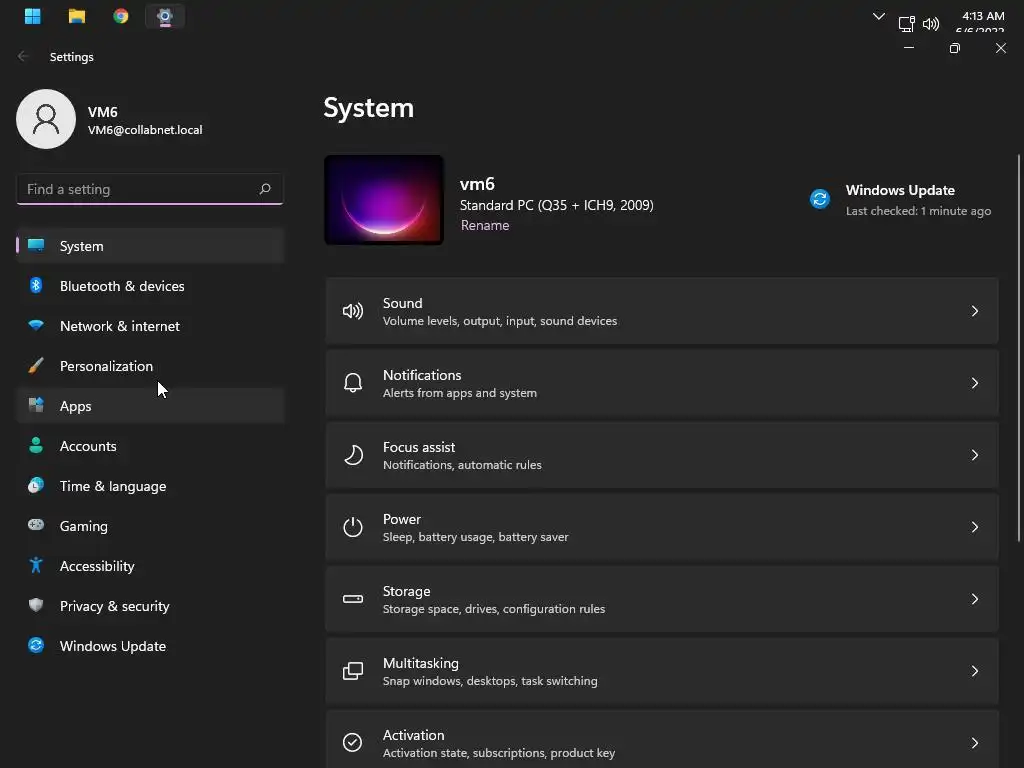Click the System monitor icon in the sidebar
Image resolution: width=1024 pixels, height=768 pixels.
click(x=36, y=245)
